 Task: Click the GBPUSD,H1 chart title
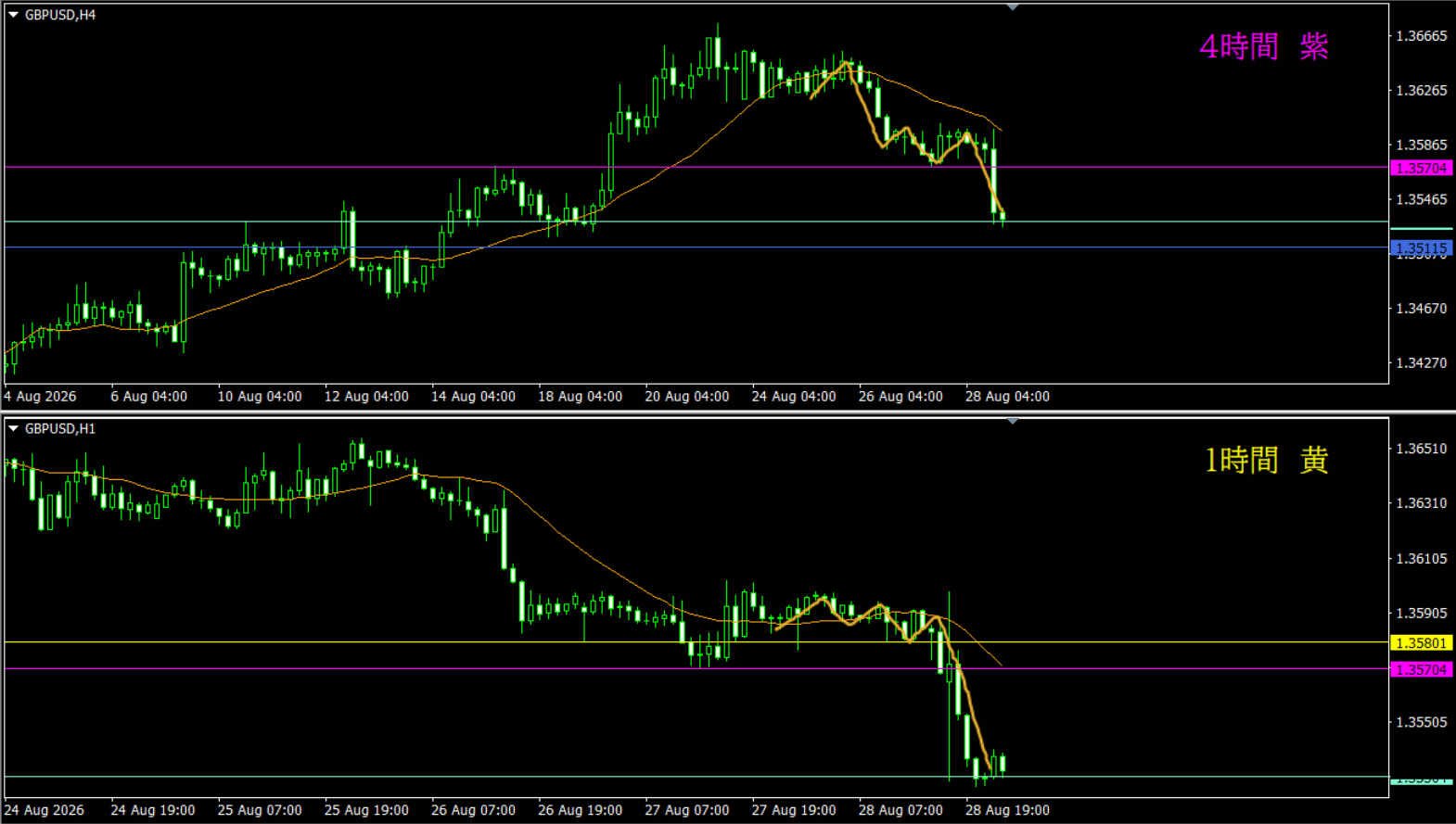point(60,428)
